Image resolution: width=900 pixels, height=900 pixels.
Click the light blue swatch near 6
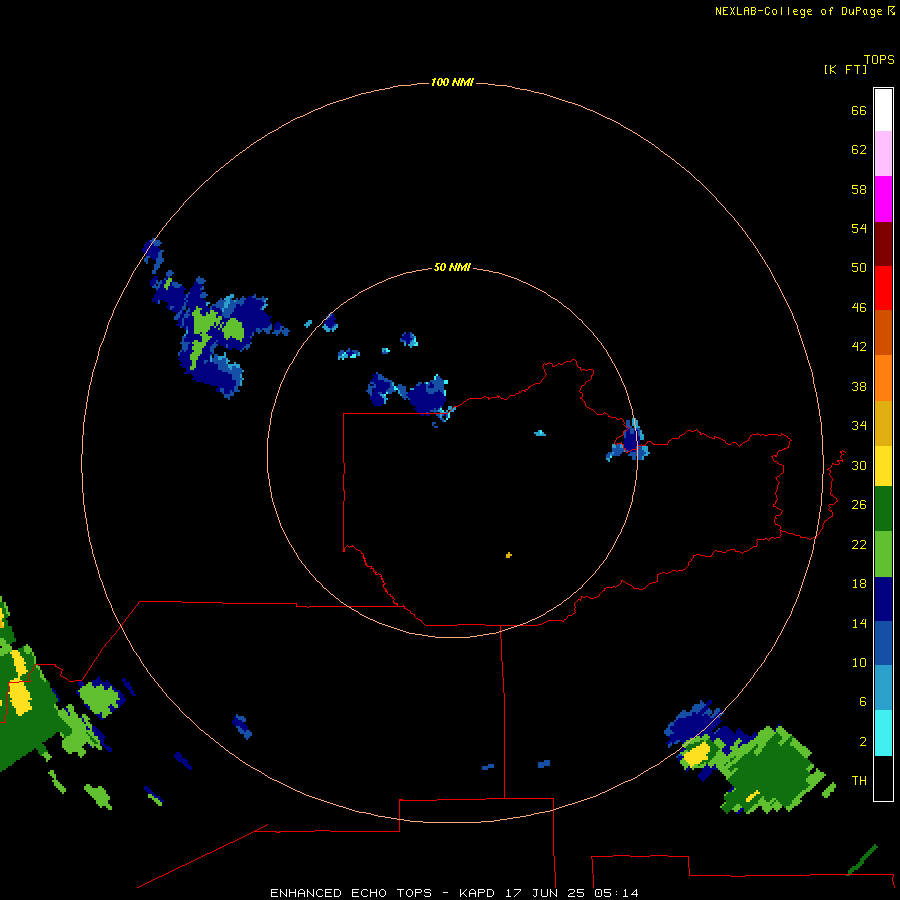(x=883, y=688)
